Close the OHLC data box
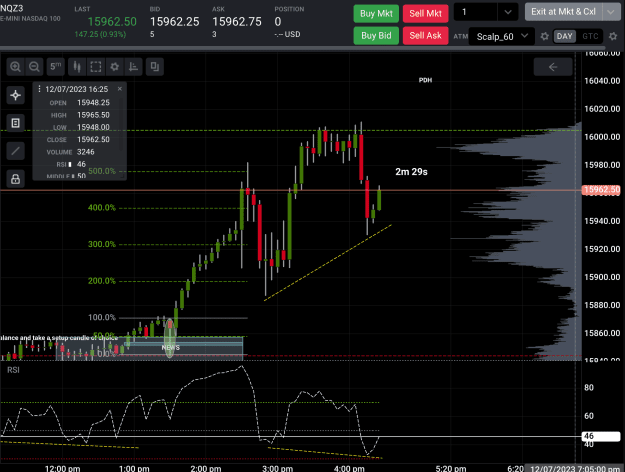This screenshot has width=625, height=472. 120,89
